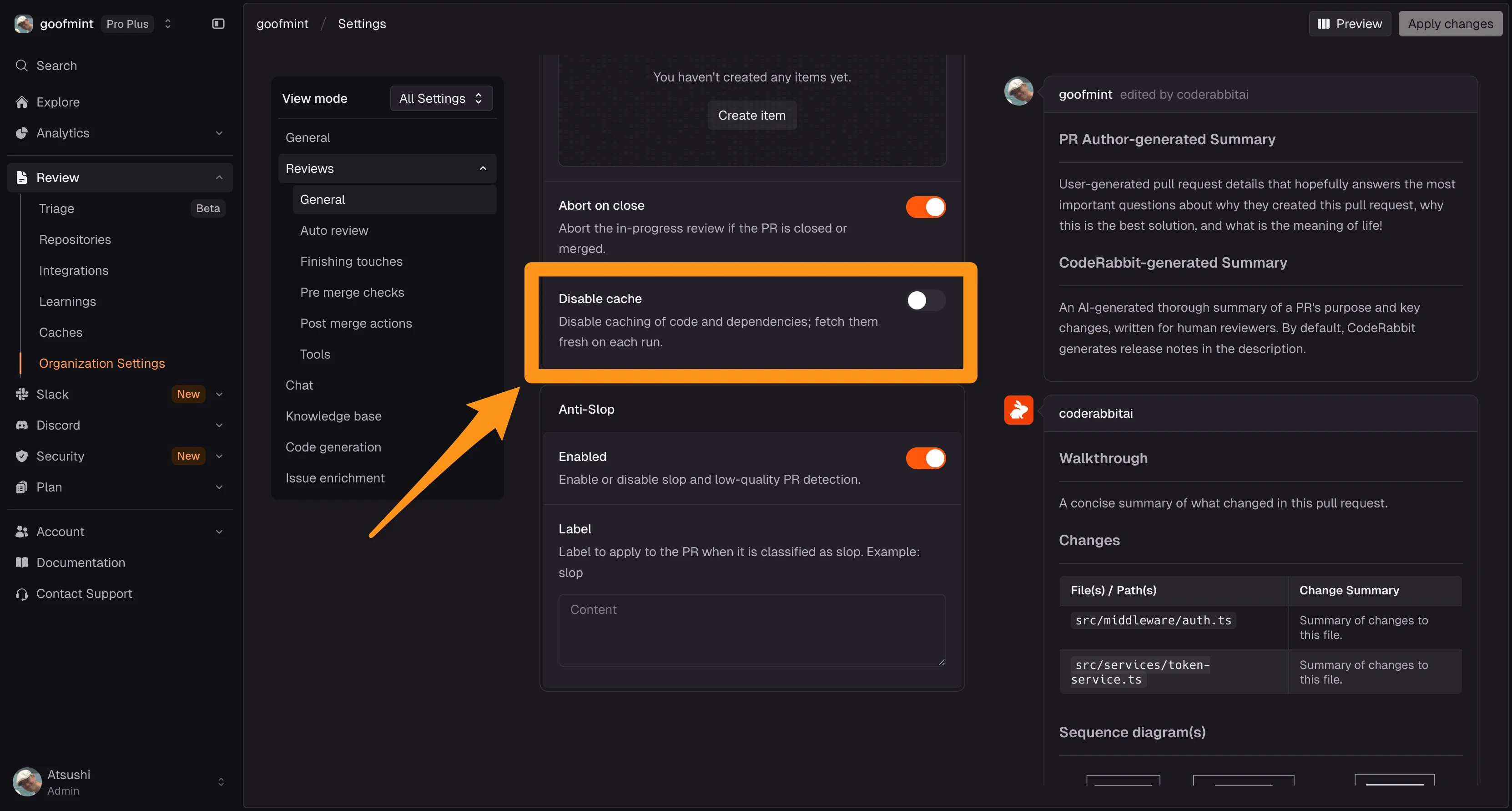Collapse the Reviews settings group
This screenshot has height=811, width=1512.
point(388,168)
